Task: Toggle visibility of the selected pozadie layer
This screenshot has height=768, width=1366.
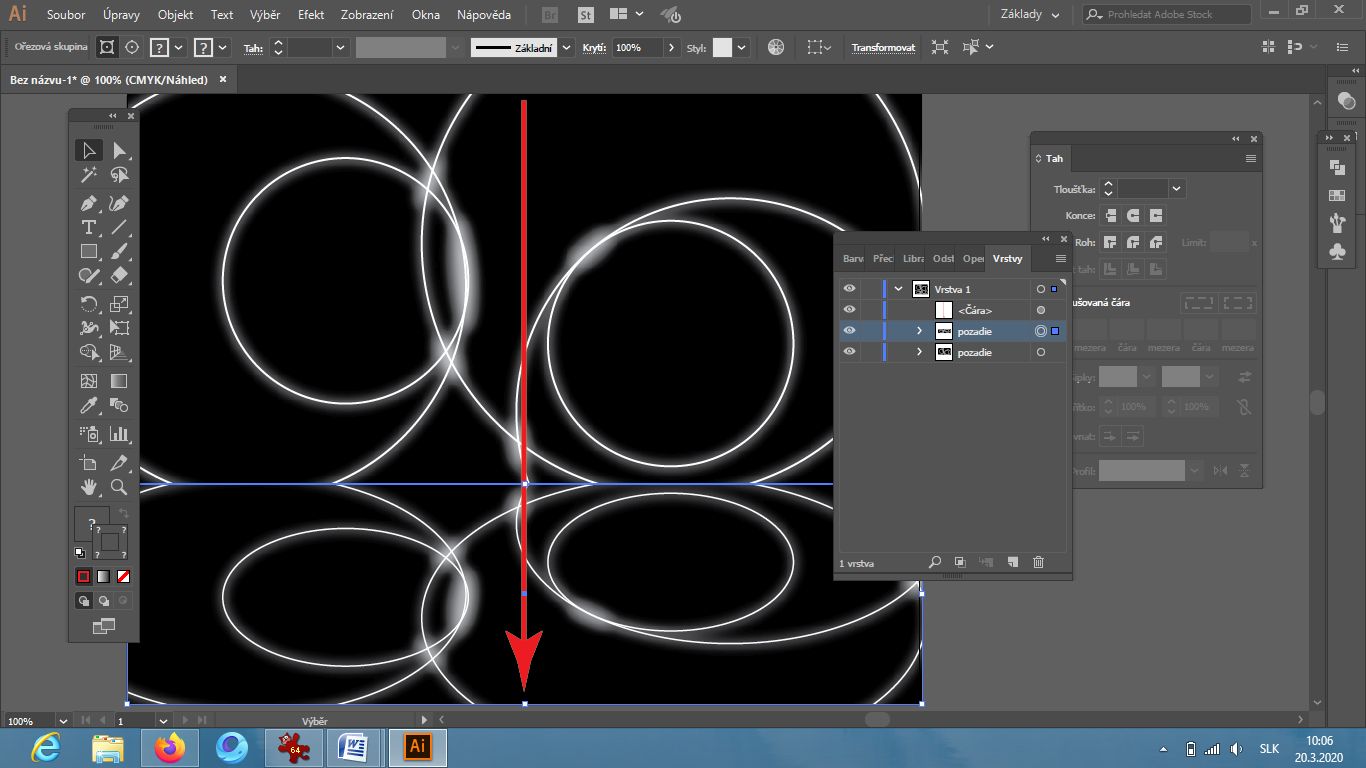Action: (x=849, y=331)
